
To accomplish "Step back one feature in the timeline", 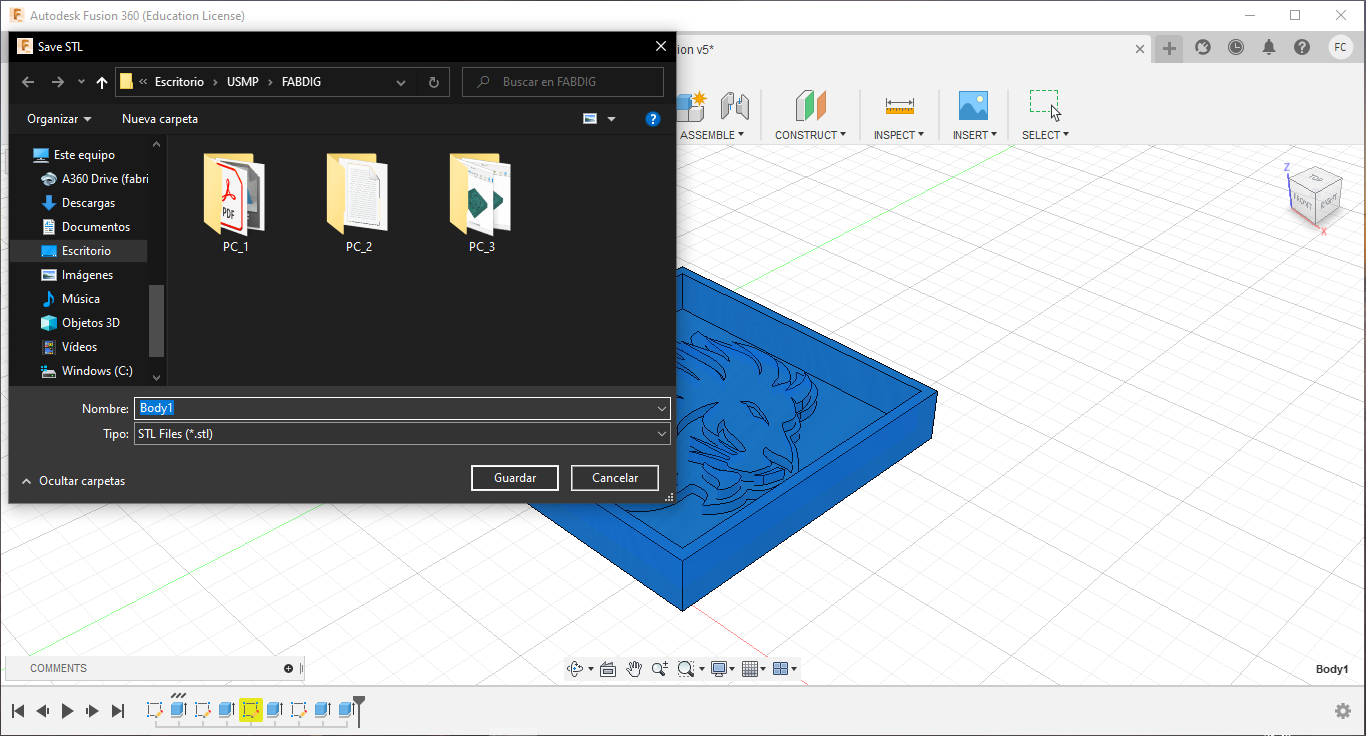I will click(43, 711).
